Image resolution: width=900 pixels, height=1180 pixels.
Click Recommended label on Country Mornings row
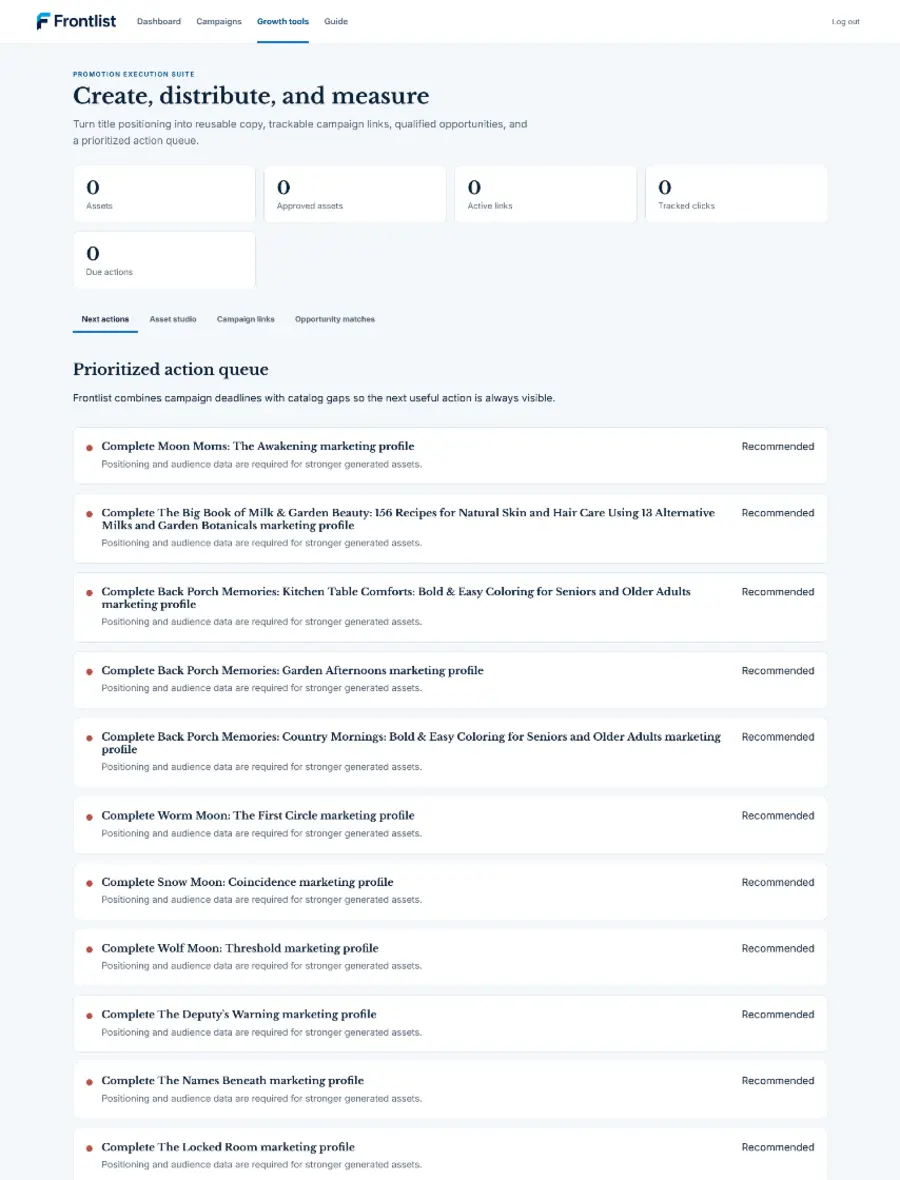[x=777, y=737]
